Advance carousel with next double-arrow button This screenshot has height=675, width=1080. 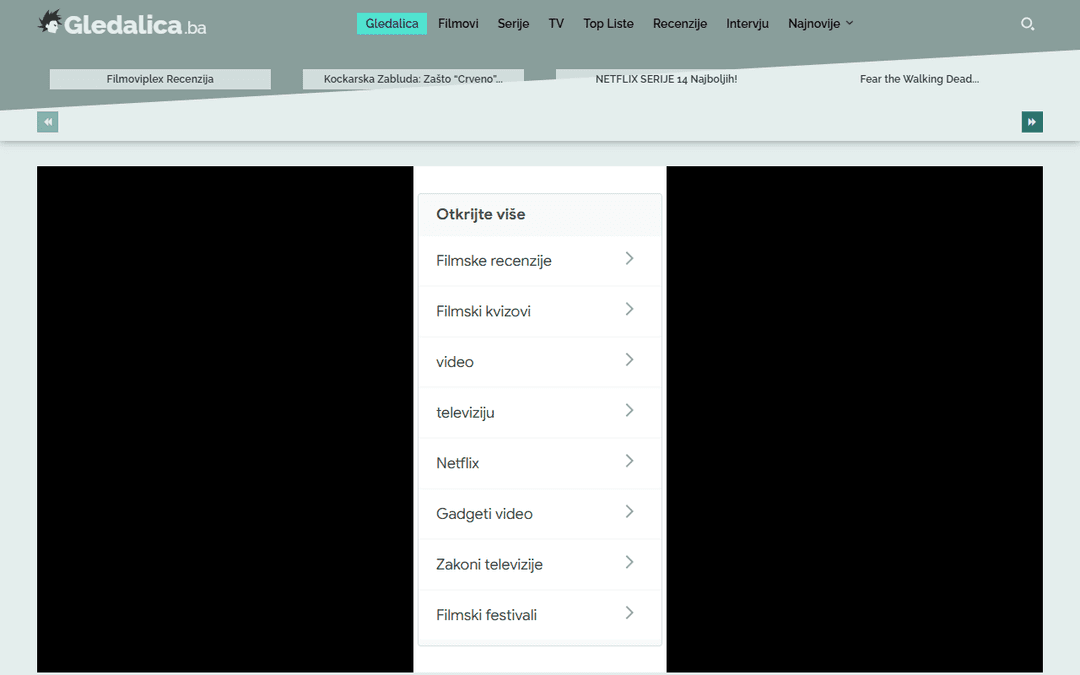(1032, 122)
